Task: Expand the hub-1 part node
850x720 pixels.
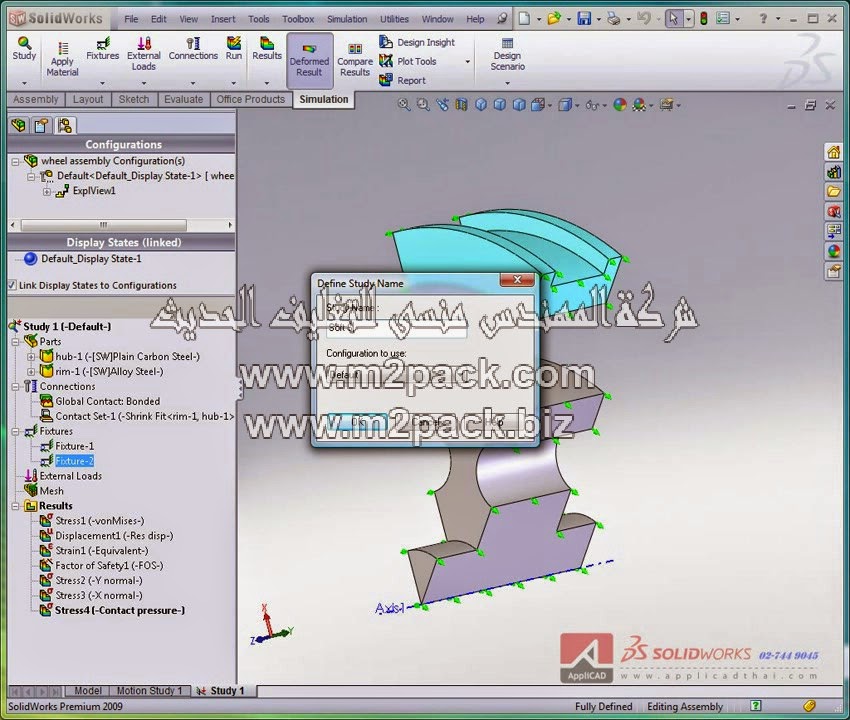Action: click(31, 357)
